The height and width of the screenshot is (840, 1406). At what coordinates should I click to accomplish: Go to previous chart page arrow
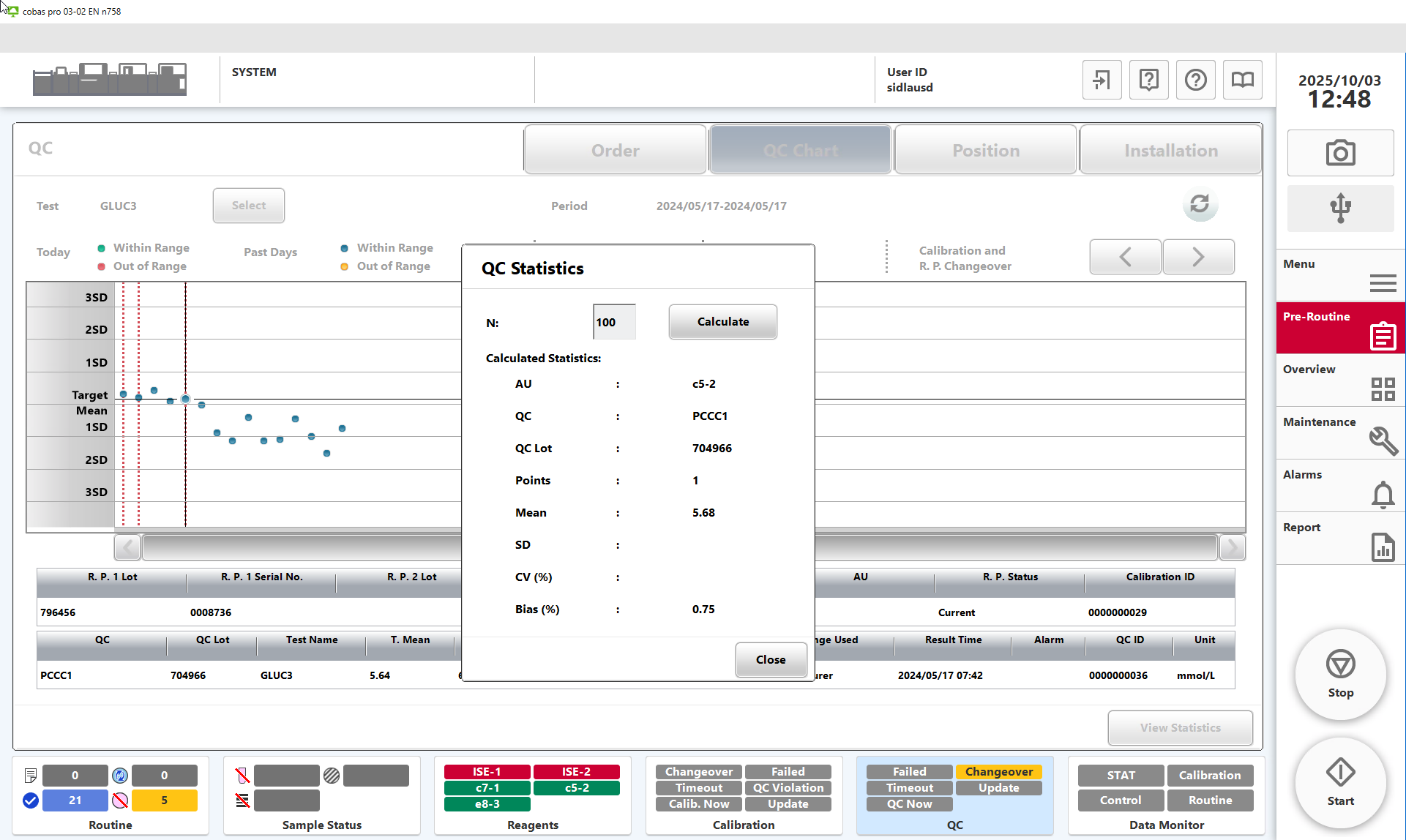coord(1125,257)
